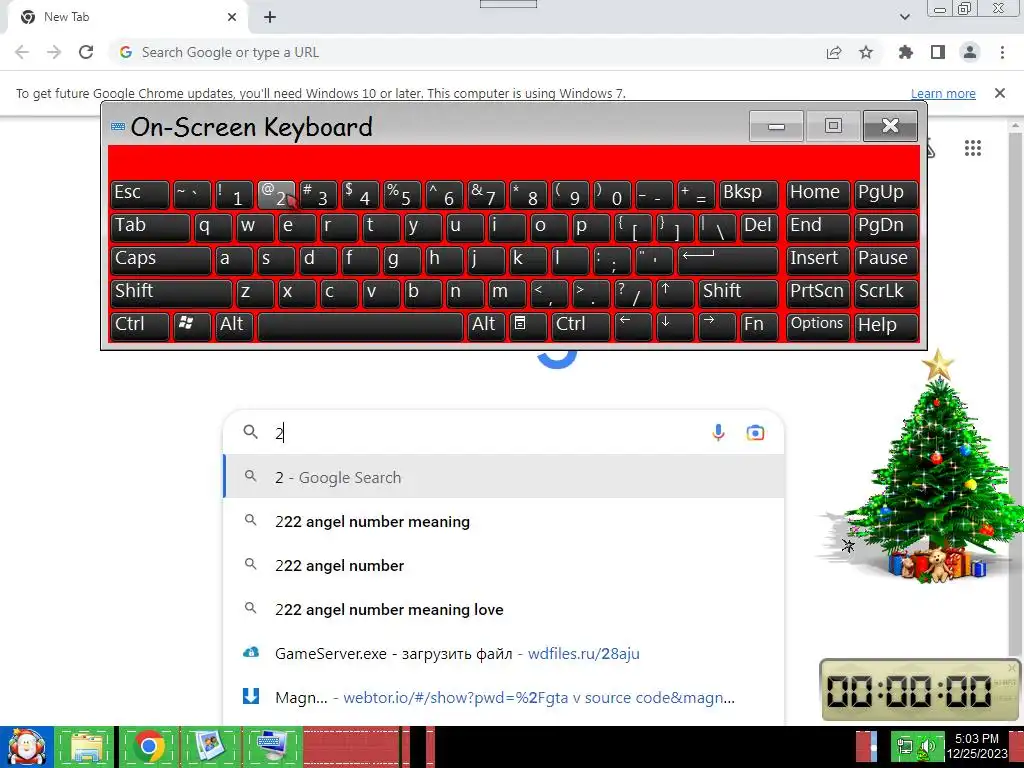Click the left arrow key on keyboard
1024x768 pixels.
[x=633, y=326]
